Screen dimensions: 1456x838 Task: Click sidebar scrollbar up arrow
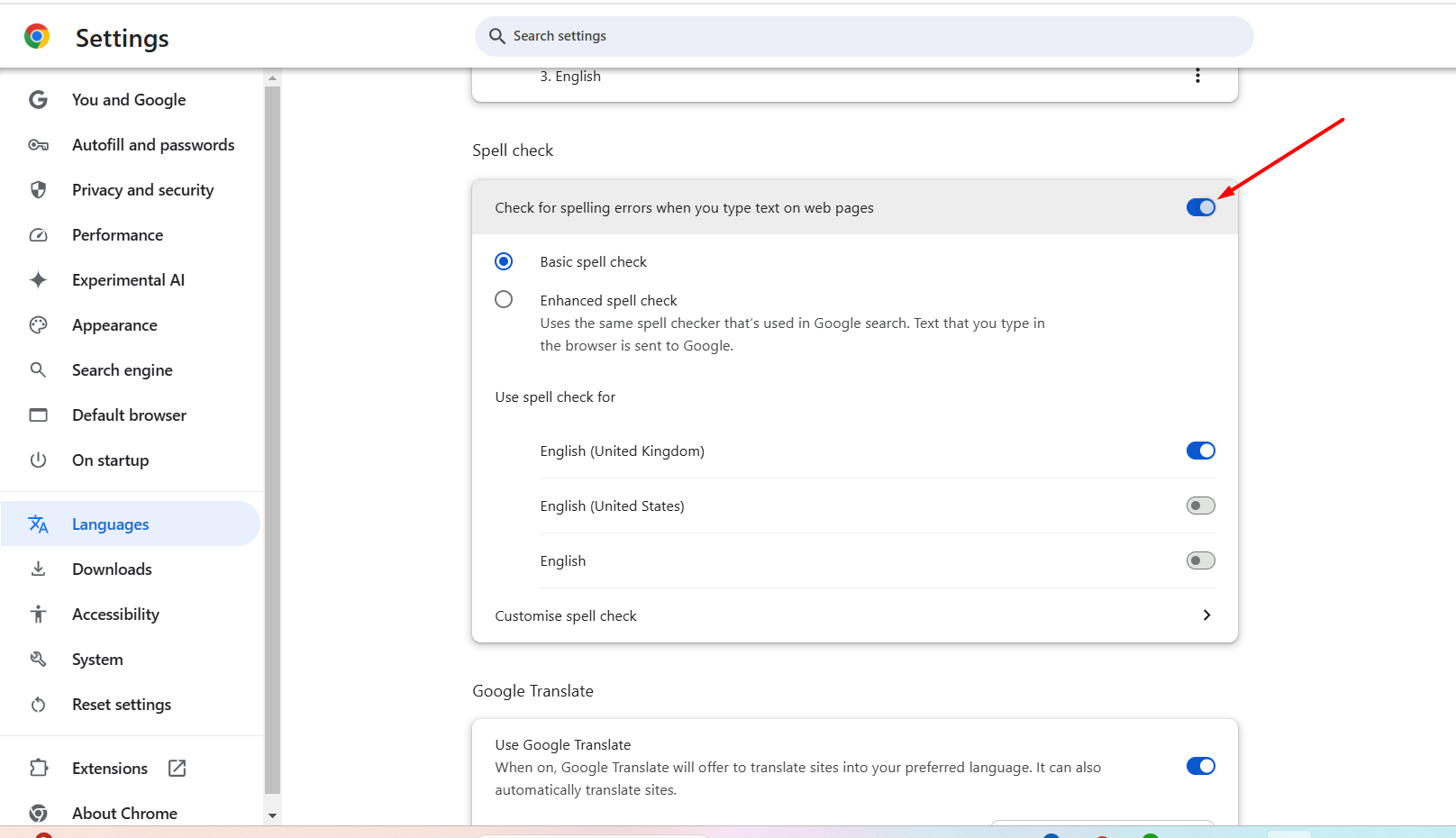click(x=272, y=78)
